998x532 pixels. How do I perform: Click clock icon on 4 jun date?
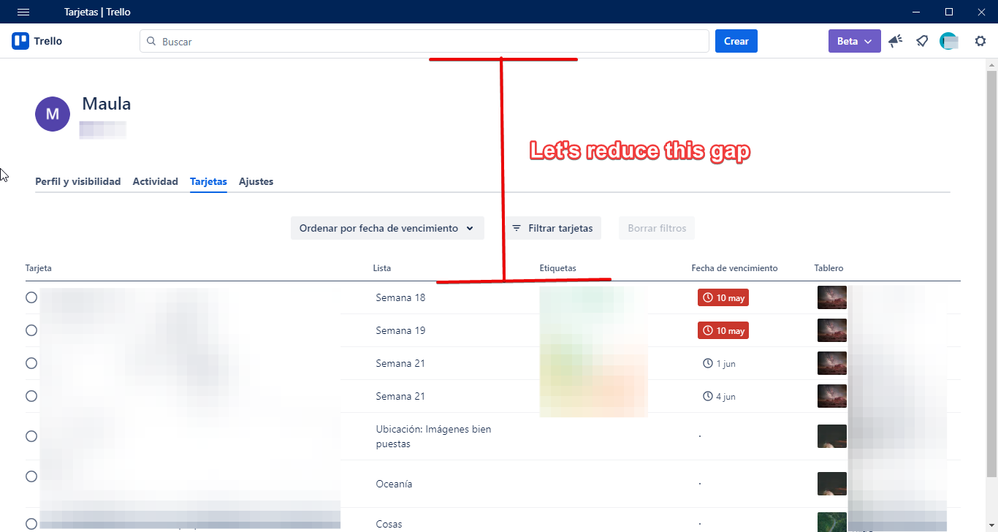[x=708, y=396]
